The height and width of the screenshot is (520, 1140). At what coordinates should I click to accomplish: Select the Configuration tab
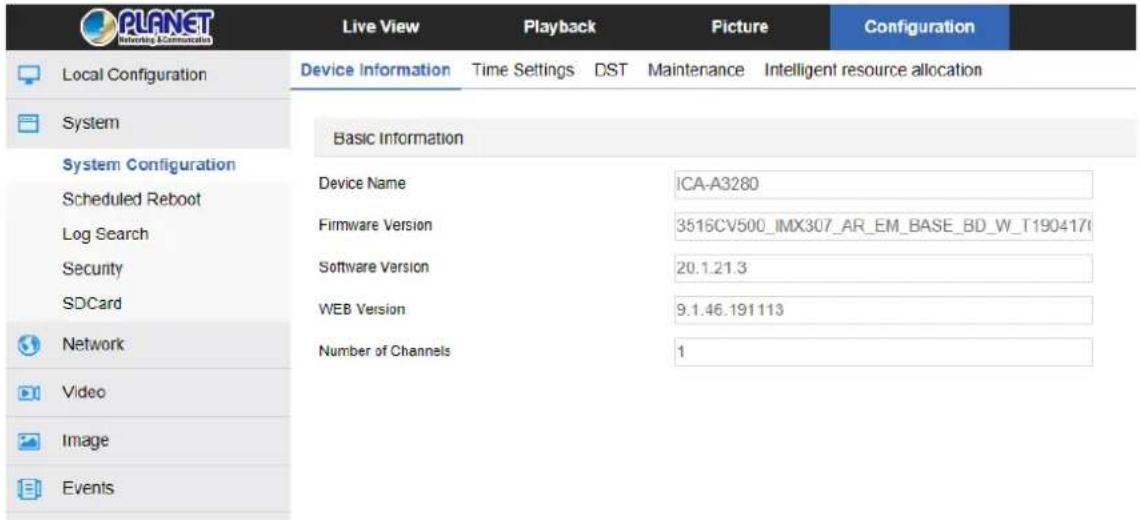(x=920, y=27)
